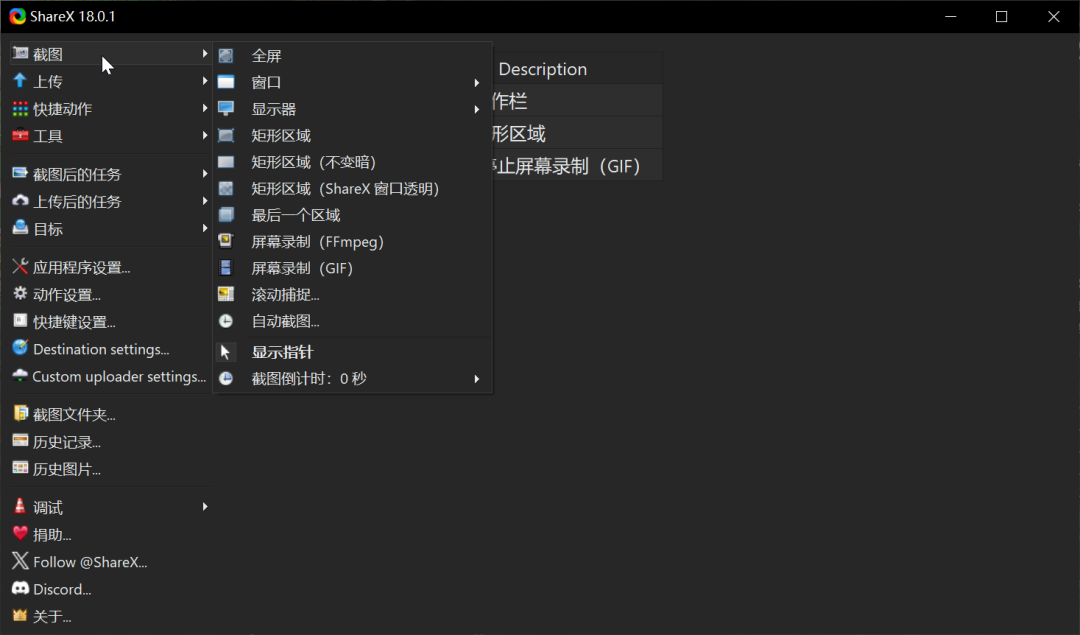Viewport: 1080px width, 635px height.
Task: Maximize the ShareX window
Action: coord(1001,17)
